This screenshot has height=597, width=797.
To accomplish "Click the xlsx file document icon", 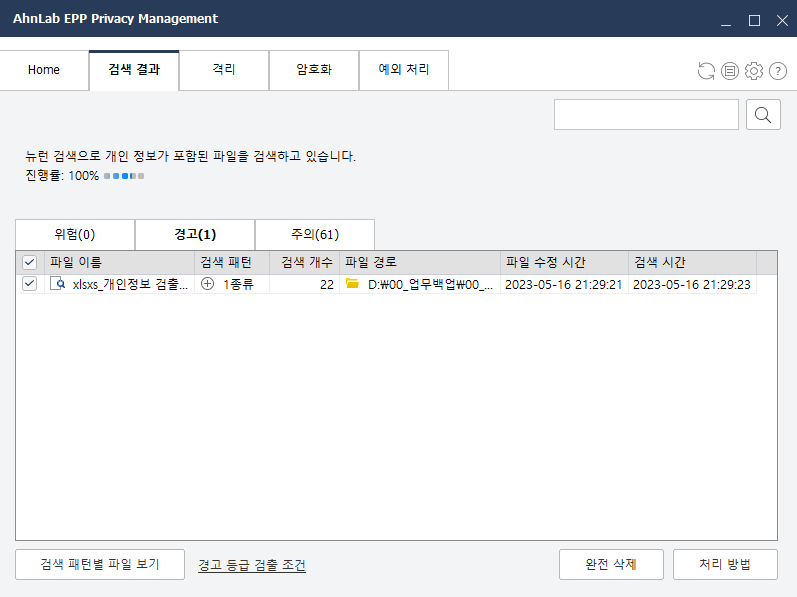I will 57,284.
